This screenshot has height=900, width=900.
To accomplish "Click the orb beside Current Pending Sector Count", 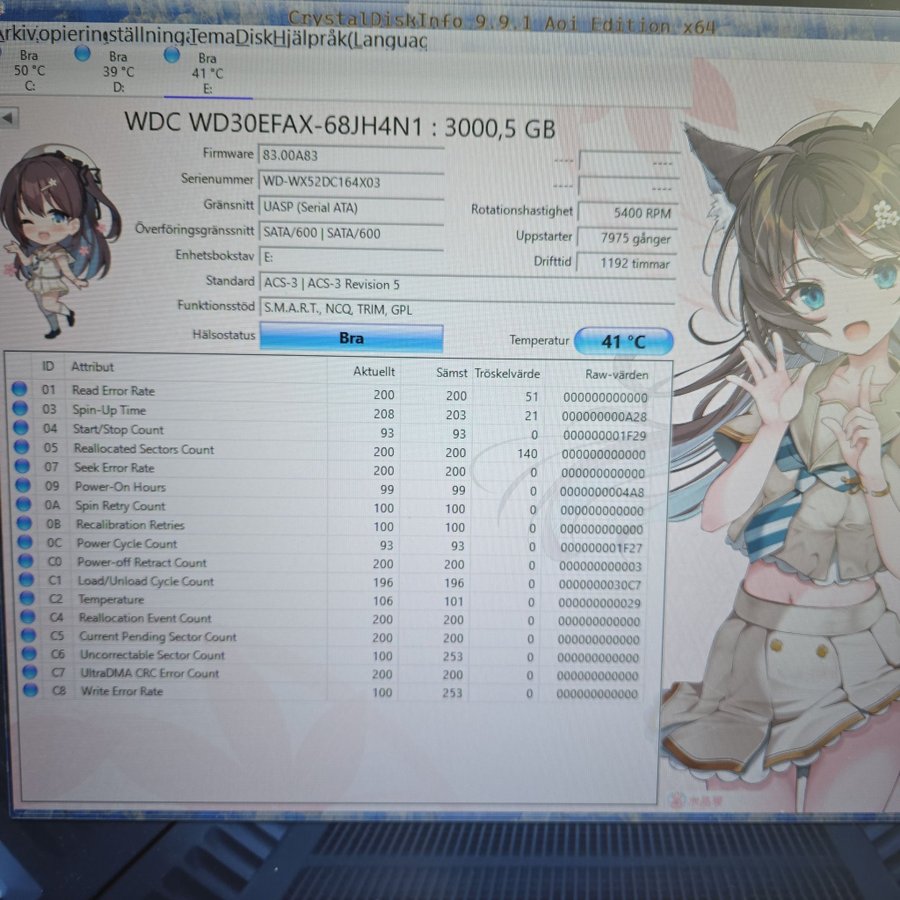I will tap(28, 635).
